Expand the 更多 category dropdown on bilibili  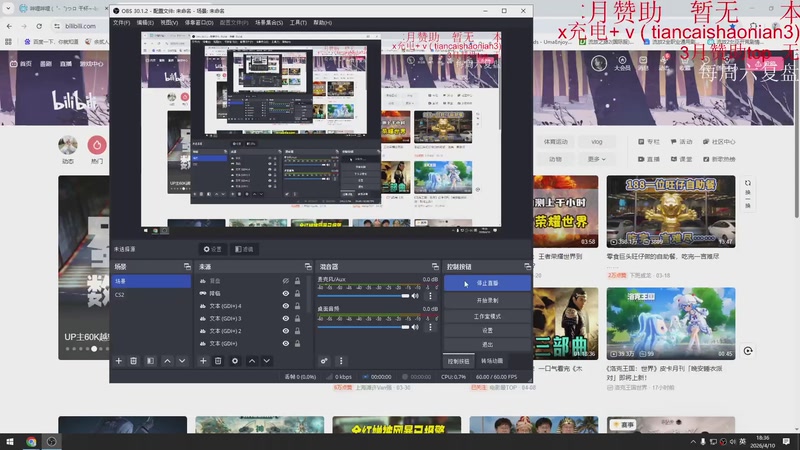(596, 159)
